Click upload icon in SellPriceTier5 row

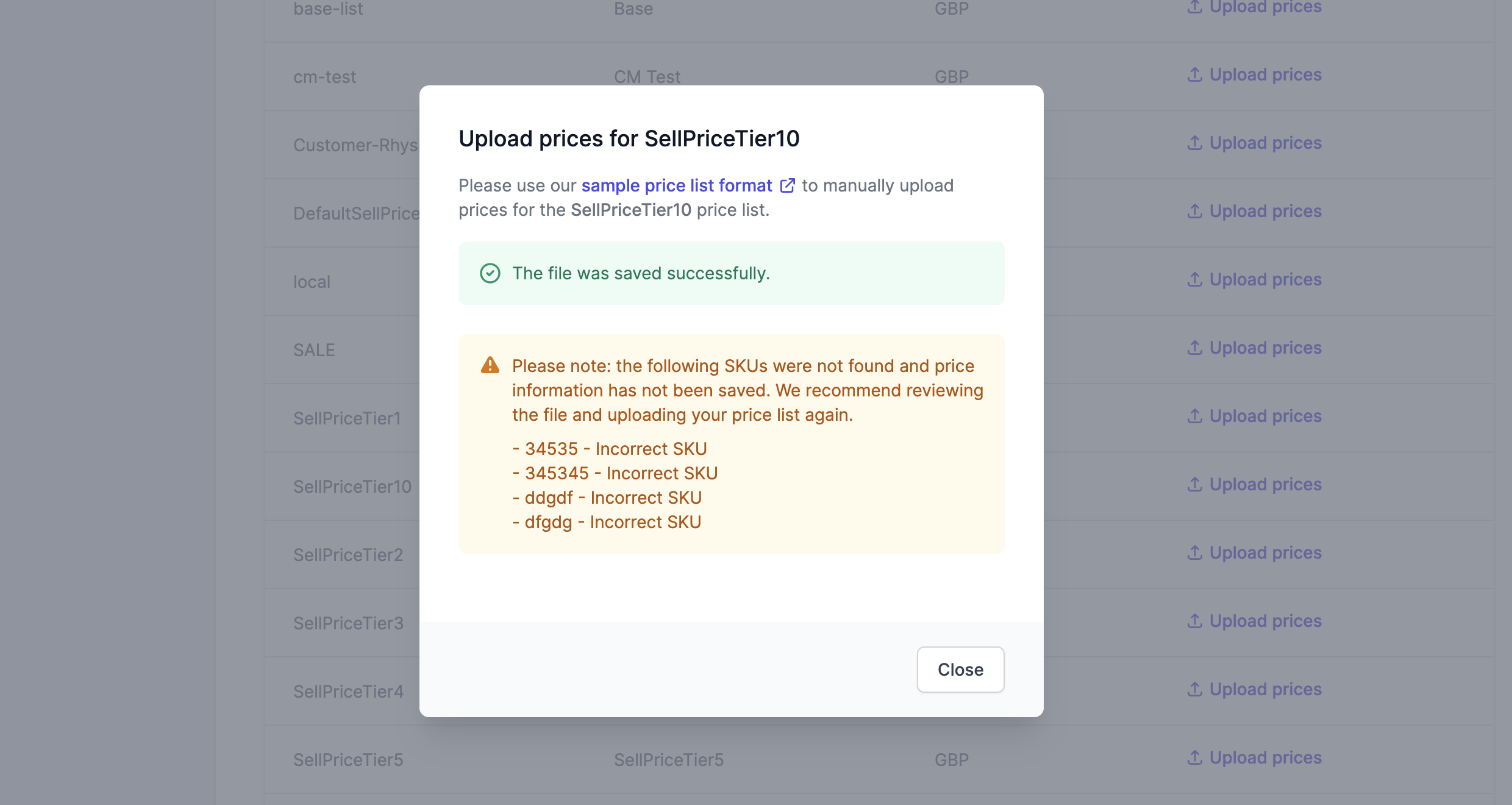tap(1195, 757)
